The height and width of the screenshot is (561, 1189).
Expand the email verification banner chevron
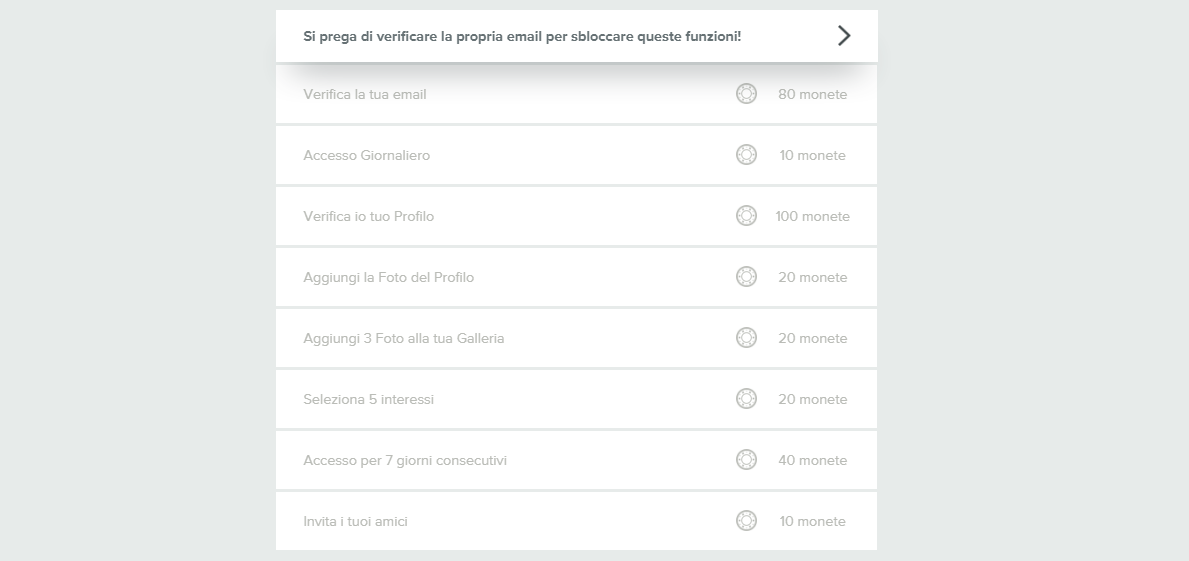click(x=844, y=36)
